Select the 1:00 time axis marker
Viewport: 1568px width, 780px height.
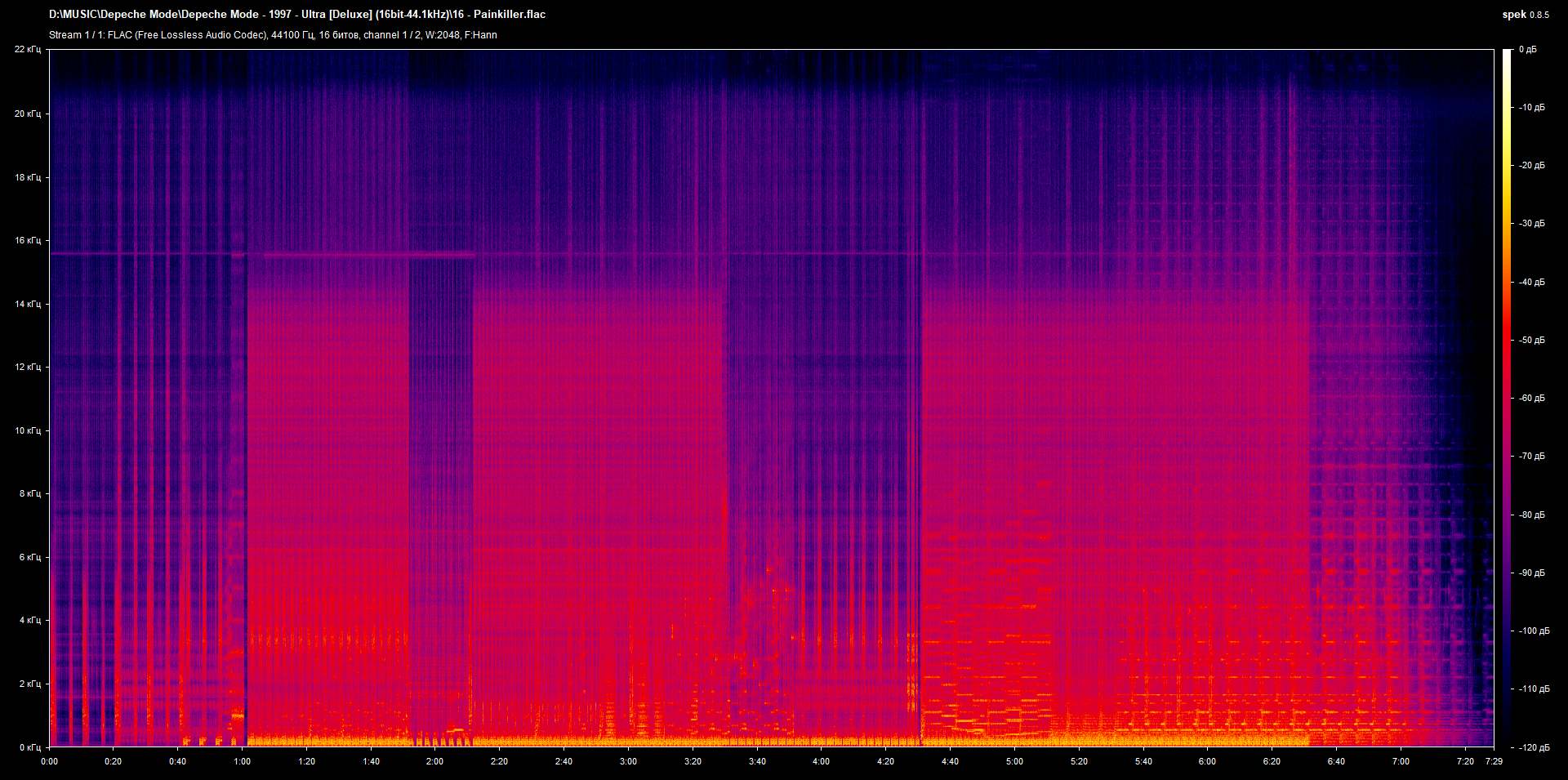click(x=242, y=761)
